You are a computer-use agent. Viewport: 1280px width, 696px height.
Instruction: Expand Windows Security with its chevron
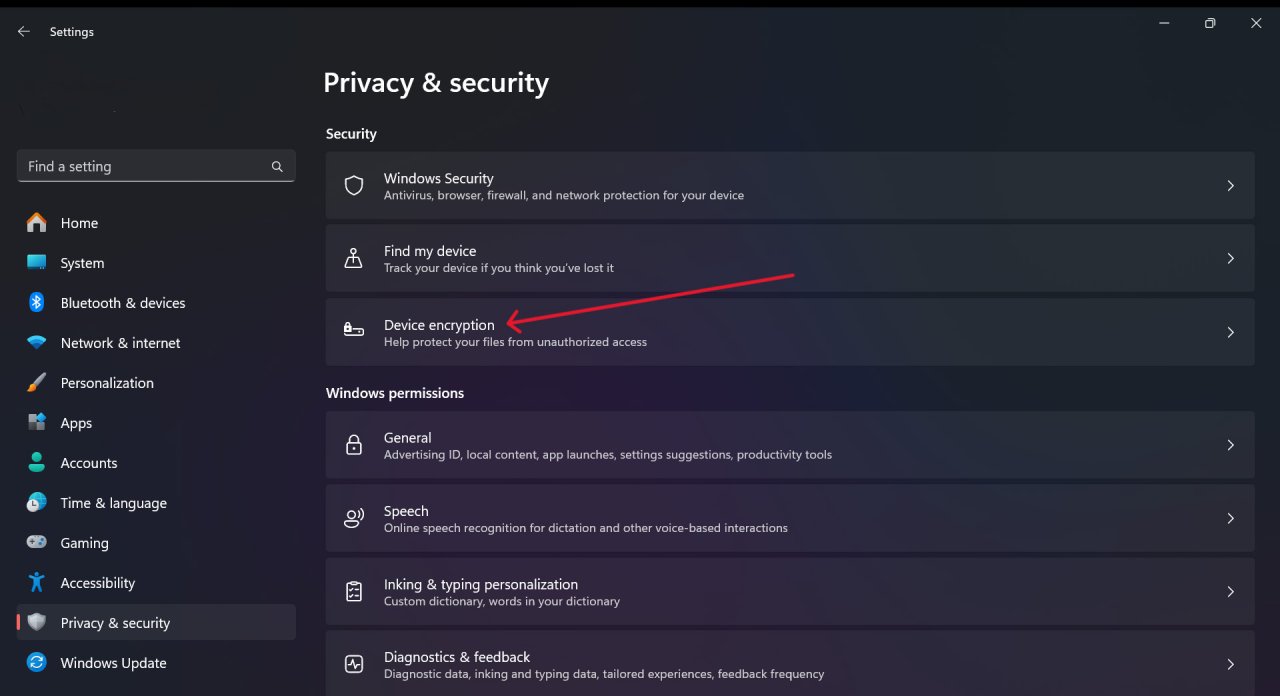coord(1231,186)
